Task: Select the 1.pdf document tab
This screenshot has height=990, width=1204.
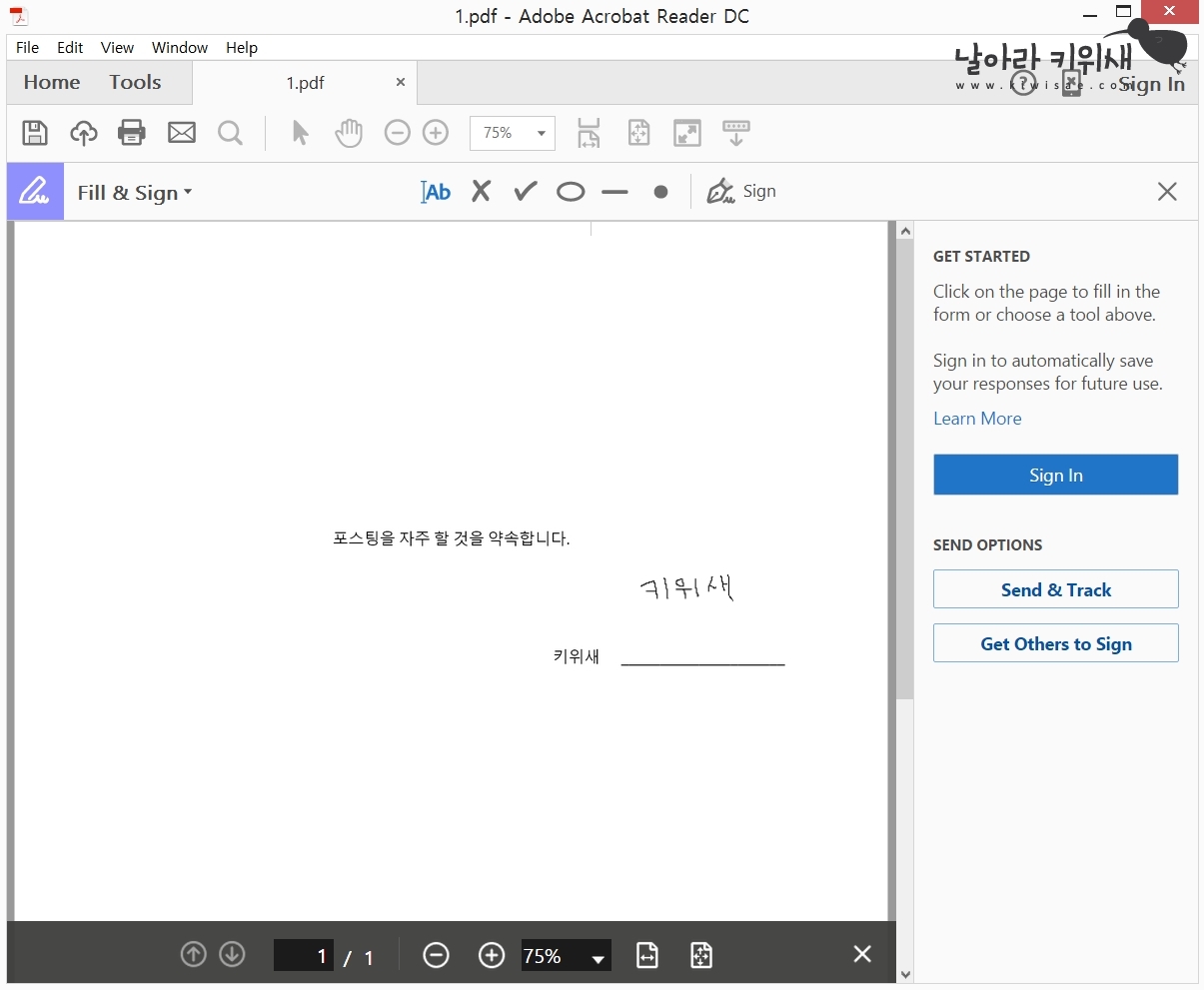Action: pyautogui.click(x=305, y=83)
